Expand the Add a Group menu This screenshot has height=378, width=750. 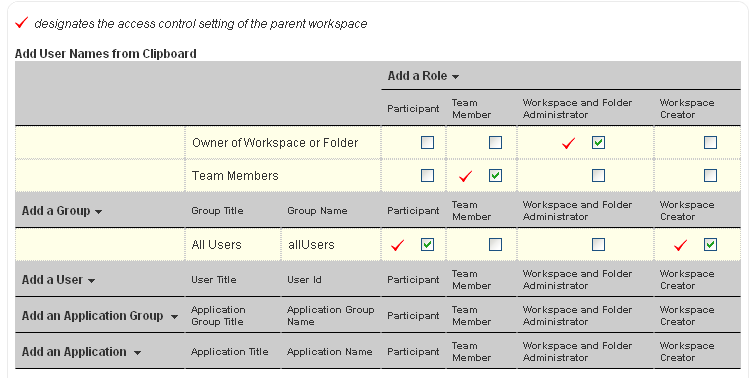(x=62, y=211)
